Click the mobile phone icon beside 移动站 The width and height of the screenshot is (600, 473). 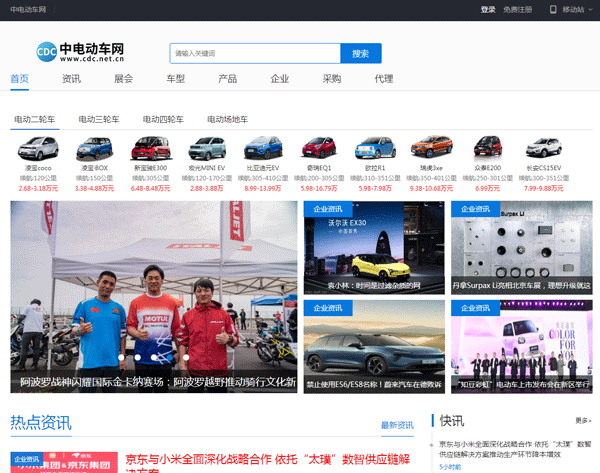click(553, 9)
